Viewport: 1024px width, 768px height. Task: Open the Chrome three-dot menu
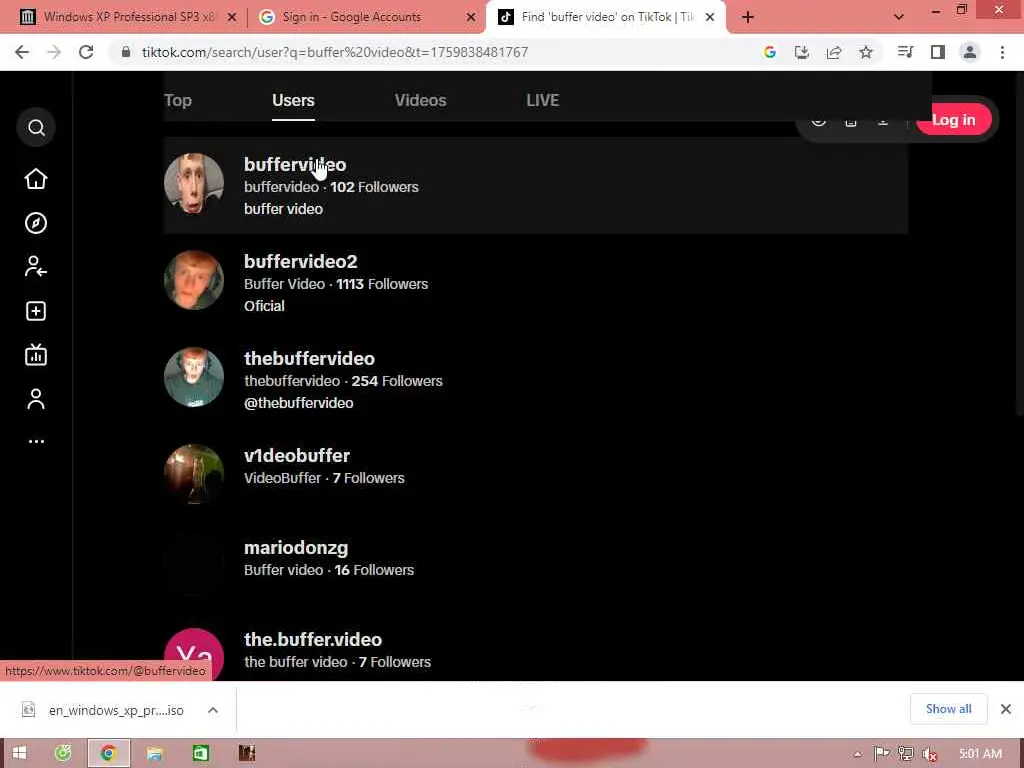1002,52
